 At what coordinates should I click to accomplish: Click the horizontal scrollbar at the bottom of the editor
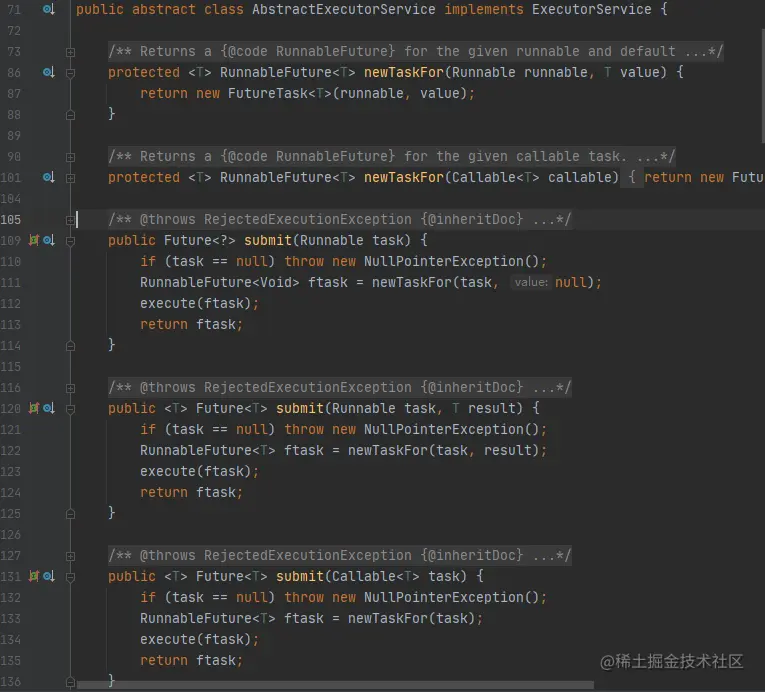pos(335,685)
